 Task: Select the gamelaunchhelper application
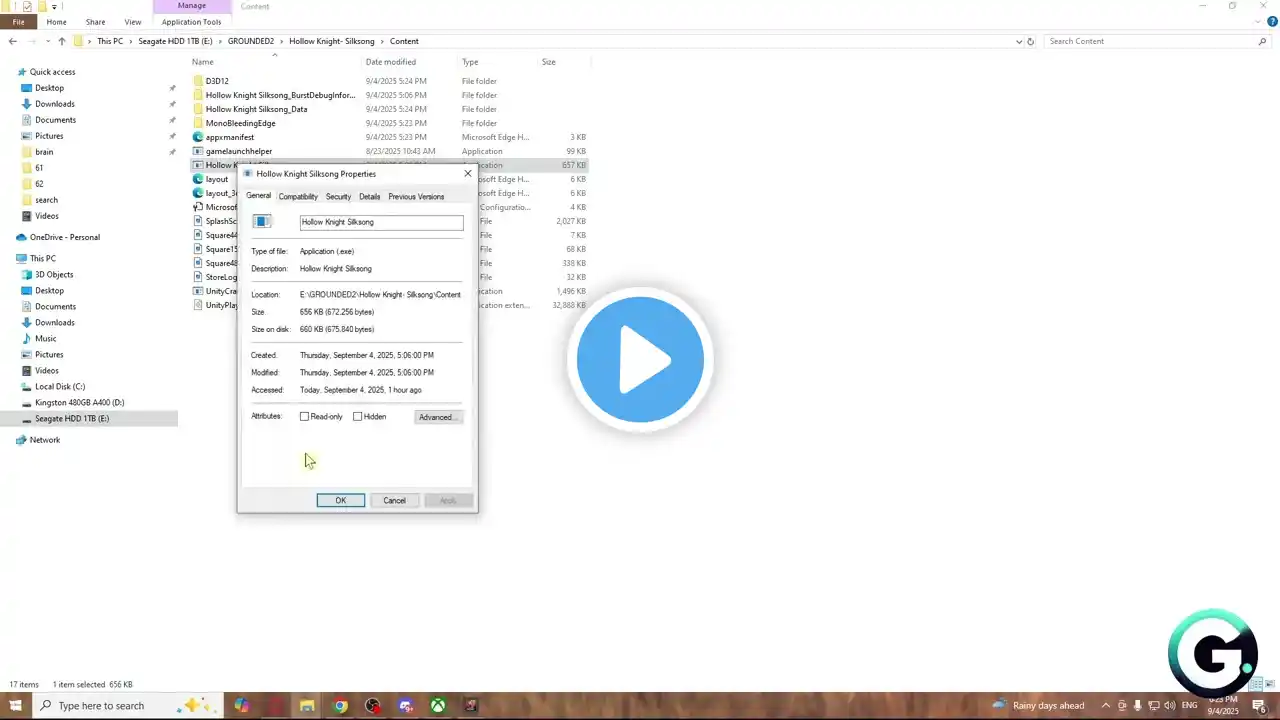pos(239,151)
